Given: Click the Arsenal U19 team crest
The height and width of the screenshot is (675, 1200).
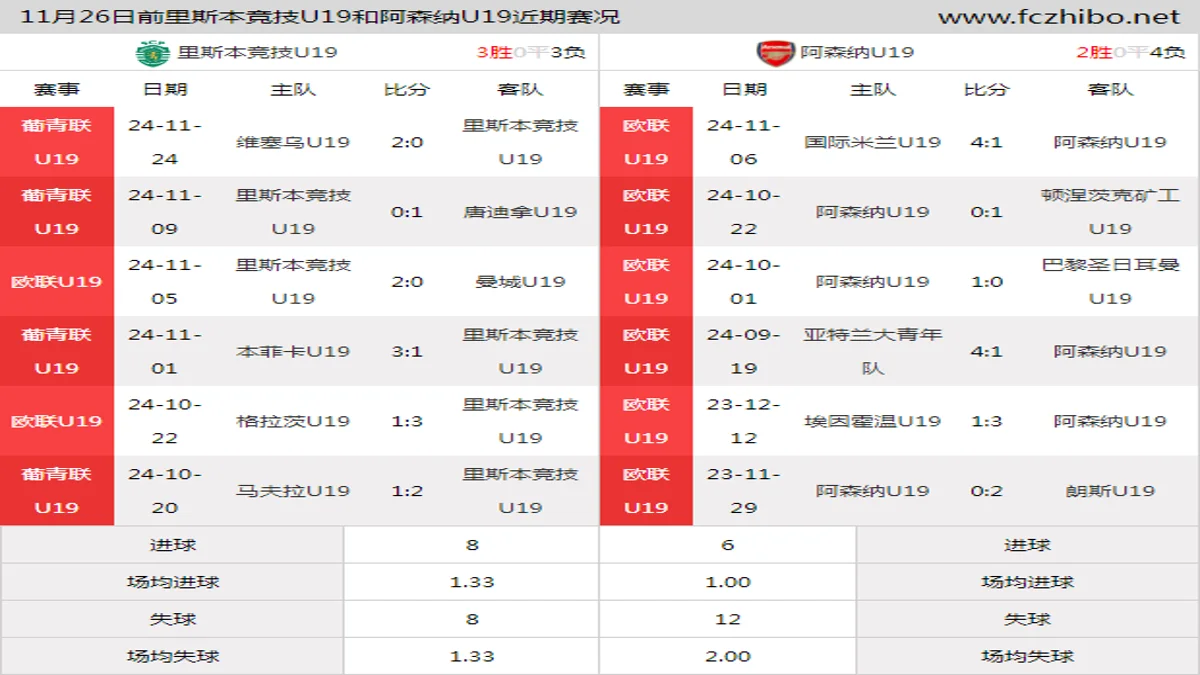Looking at the screenshot, I should 775,52.
